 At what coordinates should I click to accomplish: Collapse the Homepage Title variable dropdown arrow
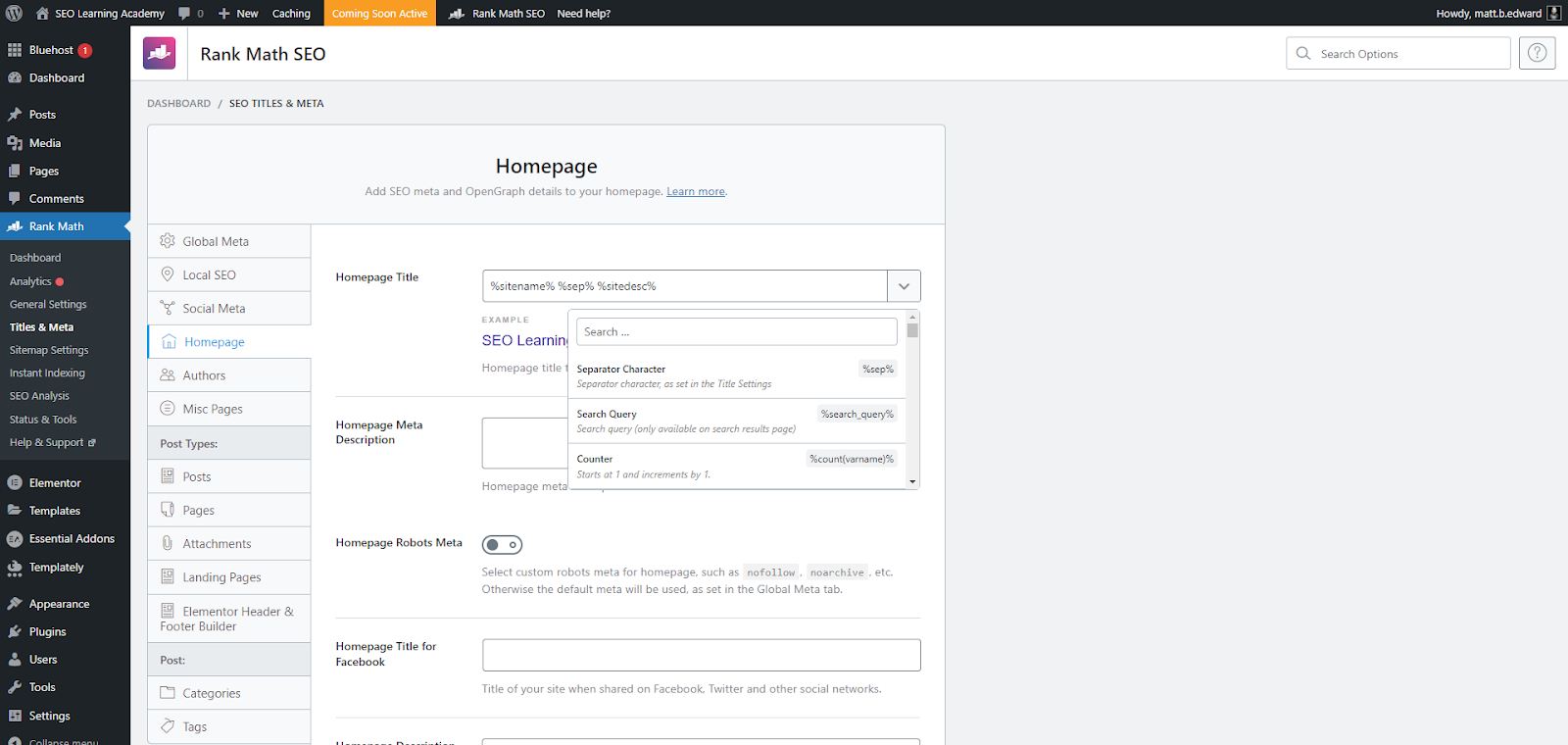coord(904,286)
